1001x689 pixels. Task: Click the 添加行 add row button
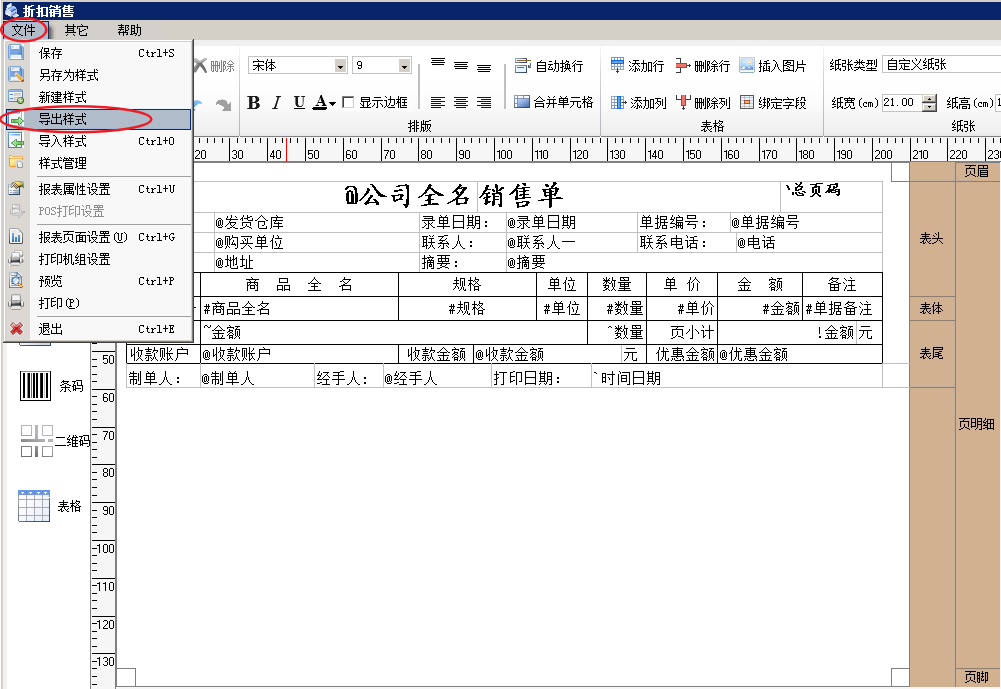[x=637, y=65]
